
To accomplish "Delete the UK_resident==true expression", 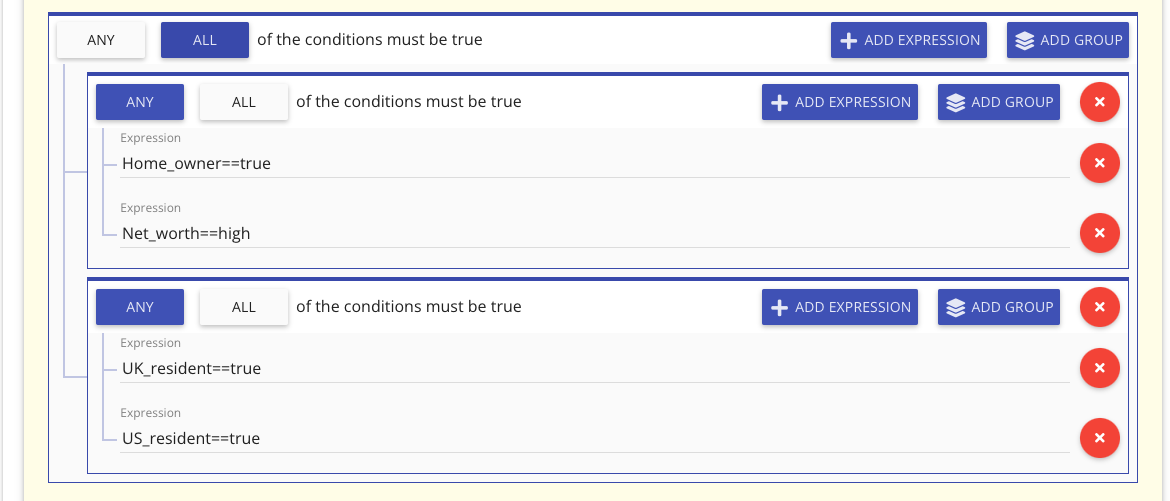I will pos(1099,368).
